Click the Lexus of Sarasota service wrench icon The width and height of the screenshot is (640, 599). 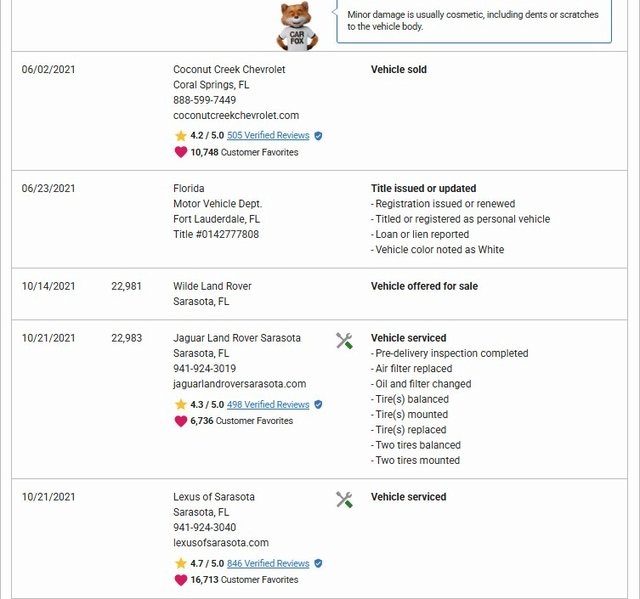344,500
